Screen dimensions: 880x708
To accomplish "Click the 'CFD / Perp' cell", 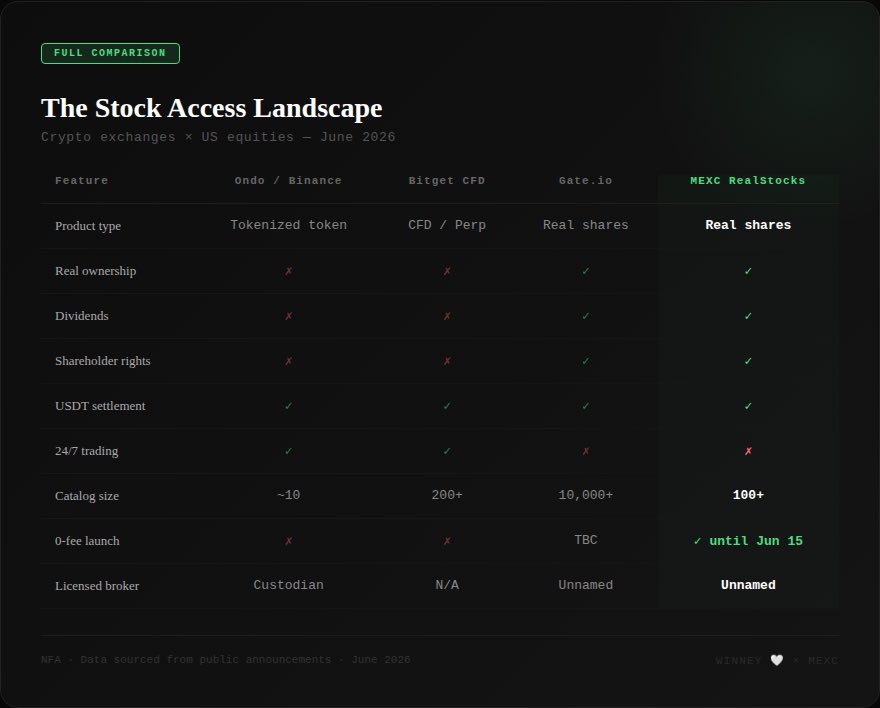I will (x=447, y=225).
